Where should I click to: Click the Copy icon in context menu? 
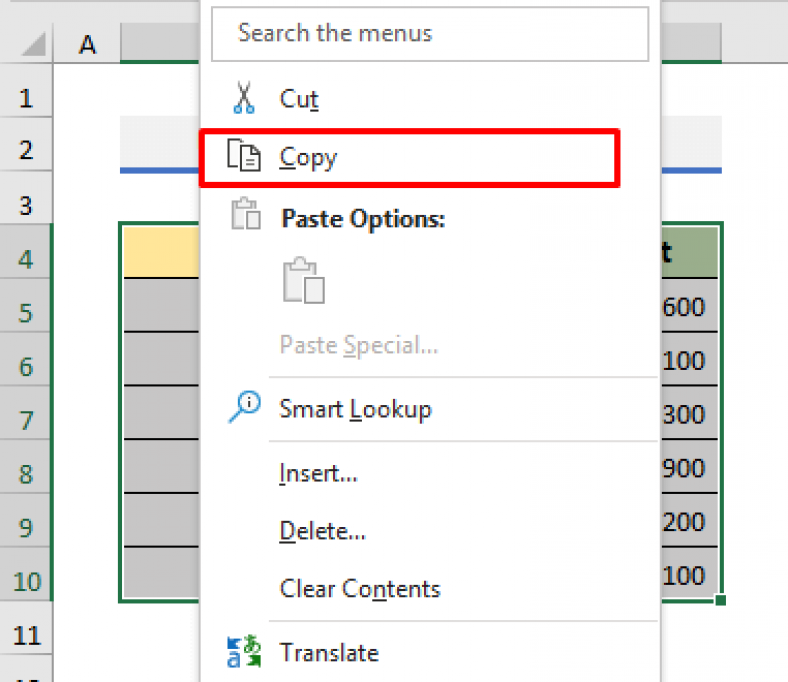244,157
